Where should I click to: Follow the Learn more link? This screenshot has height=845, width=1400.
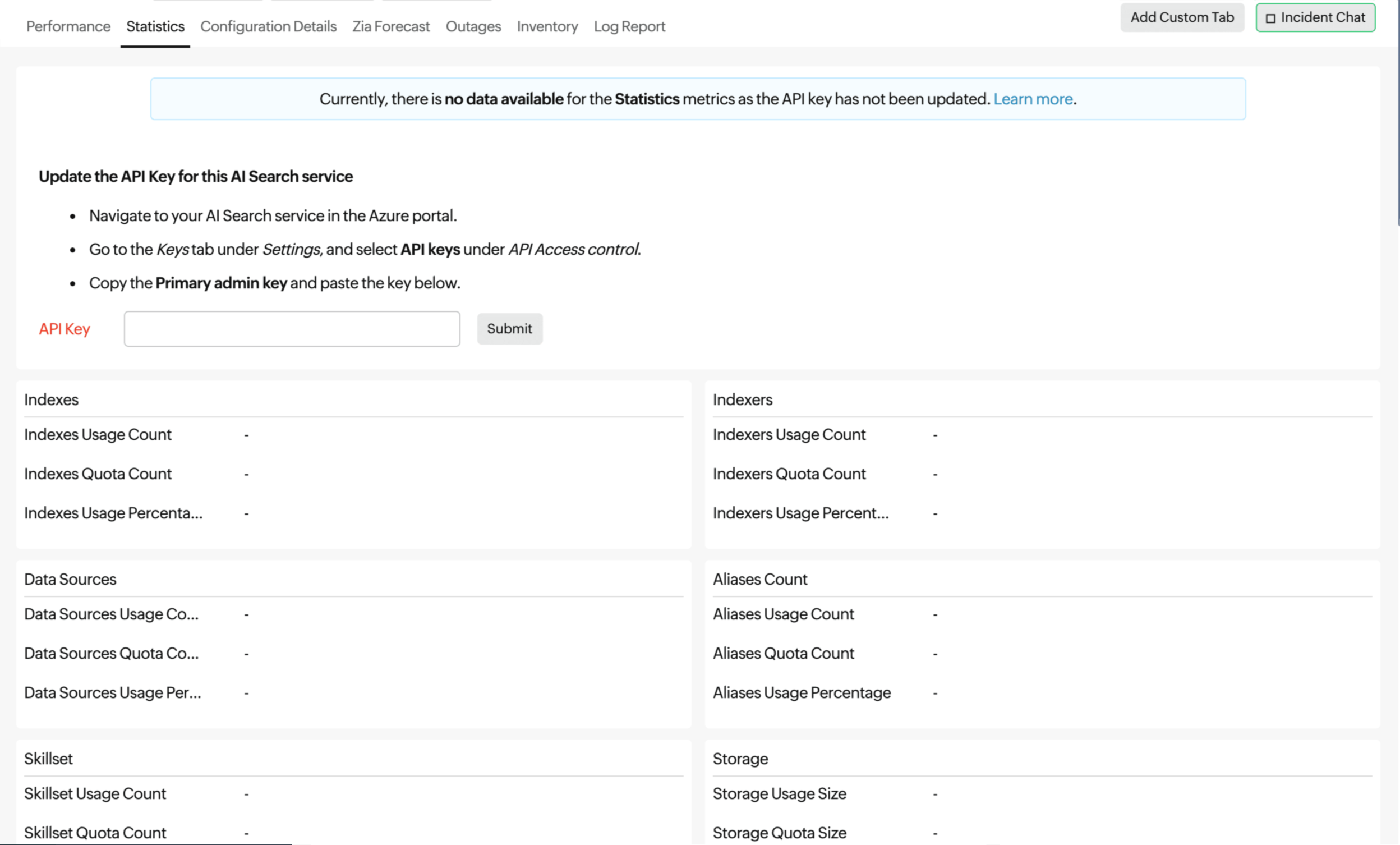coord(1033,99)
